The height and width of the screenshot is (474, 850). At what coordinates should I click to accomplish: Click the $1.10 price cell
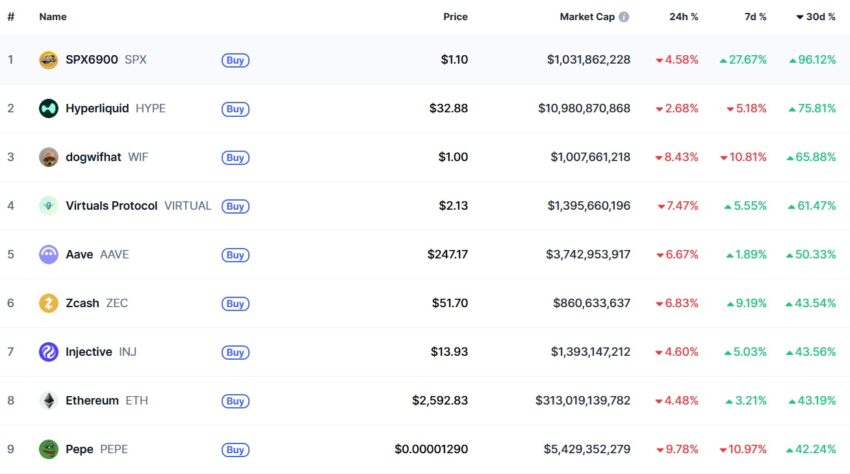pyautogui.click(x=454, y=60)
